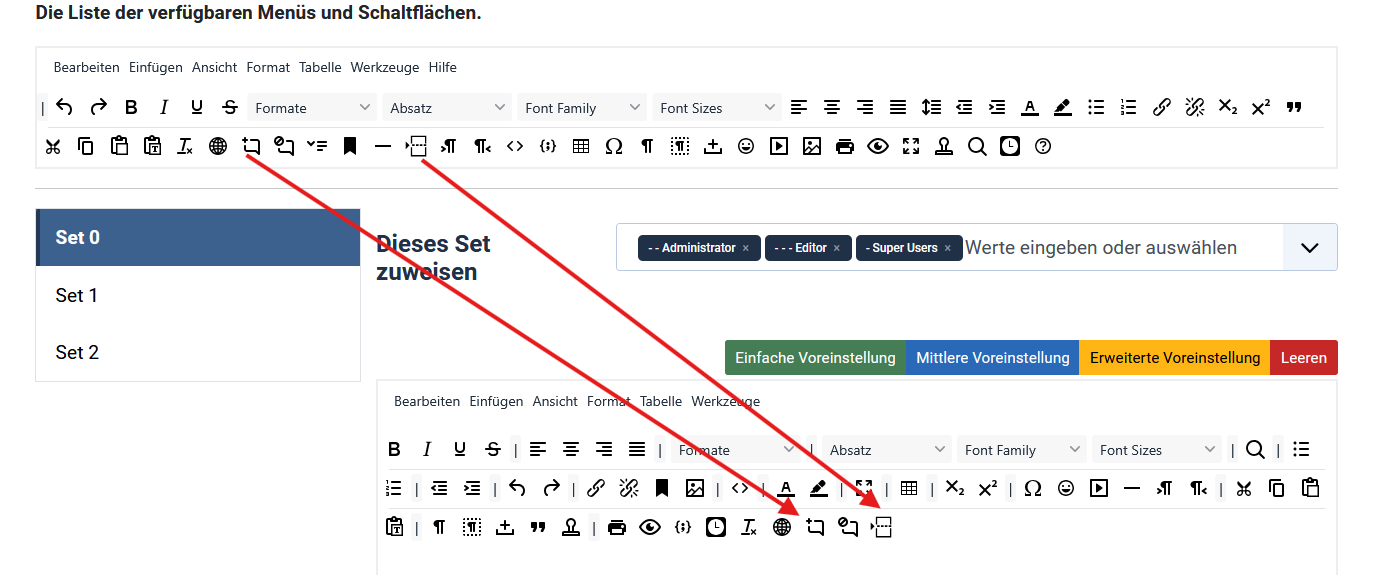Click the cut scissors icon in the top toolbar
The height and width of the screenshot is (575, 1375).
click(x=53, y=146)
